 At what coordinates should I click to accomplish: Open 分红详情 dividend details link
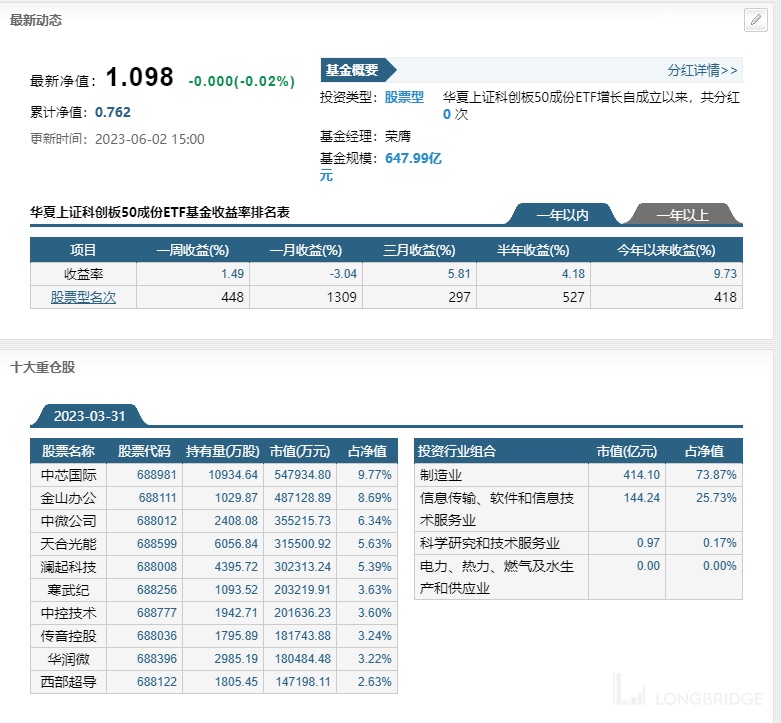pyautogui.click(x=702, y=70)
